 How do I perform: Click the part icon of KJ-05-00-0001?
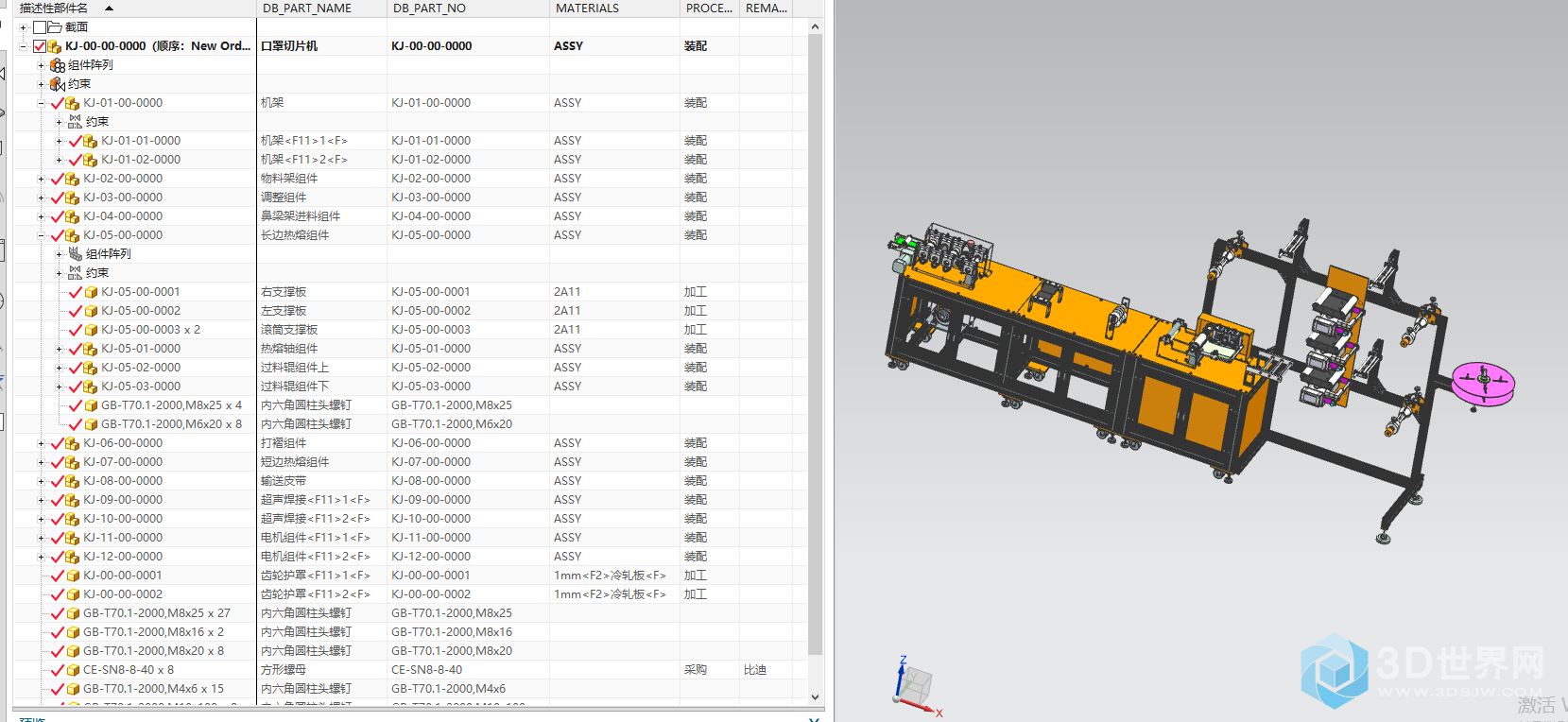[x=91, y=292]
